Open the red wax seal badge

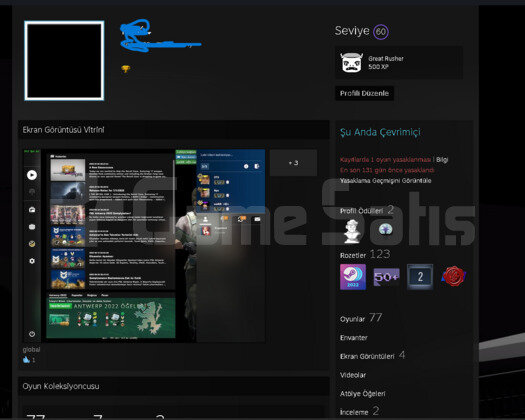point(454,276)
